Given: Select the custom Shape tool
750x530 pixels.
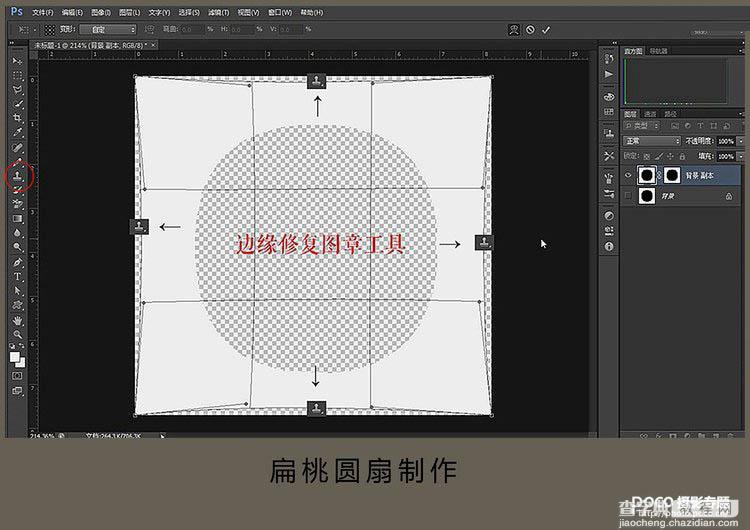Looking at the screenshot, I should point(17,305).
